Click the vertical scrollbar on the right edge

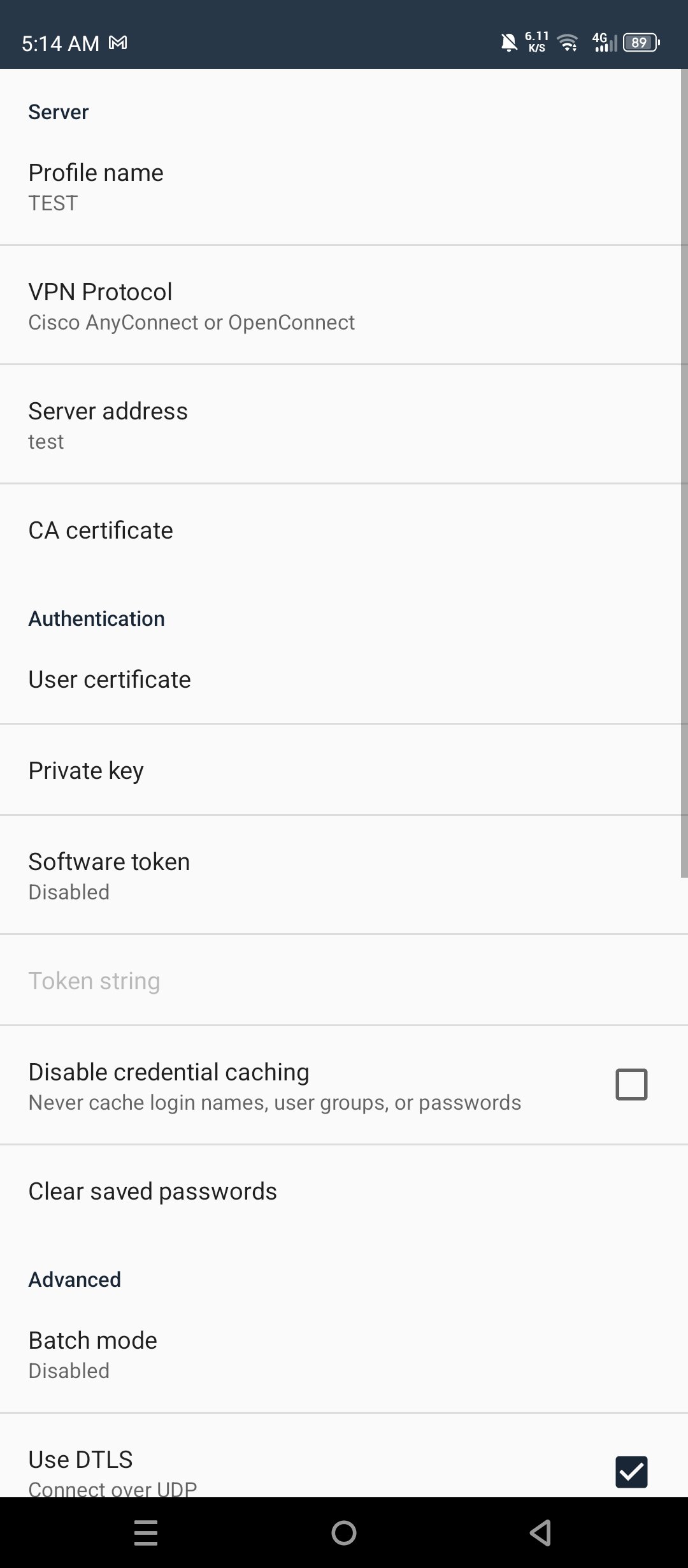pyautogui.click(x=684, y=472)
